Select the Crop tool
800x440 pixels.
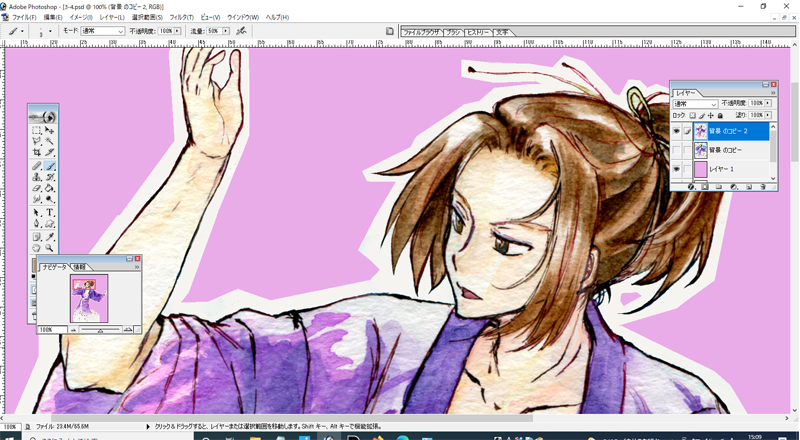tap(37, 152)
